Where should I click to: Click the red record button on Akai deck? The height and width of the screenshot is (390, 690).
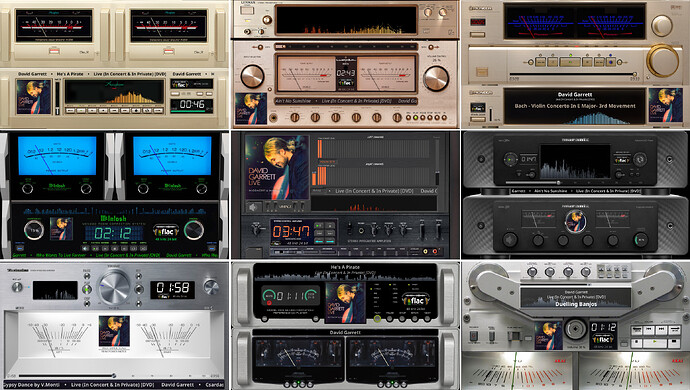coord(473,335)
